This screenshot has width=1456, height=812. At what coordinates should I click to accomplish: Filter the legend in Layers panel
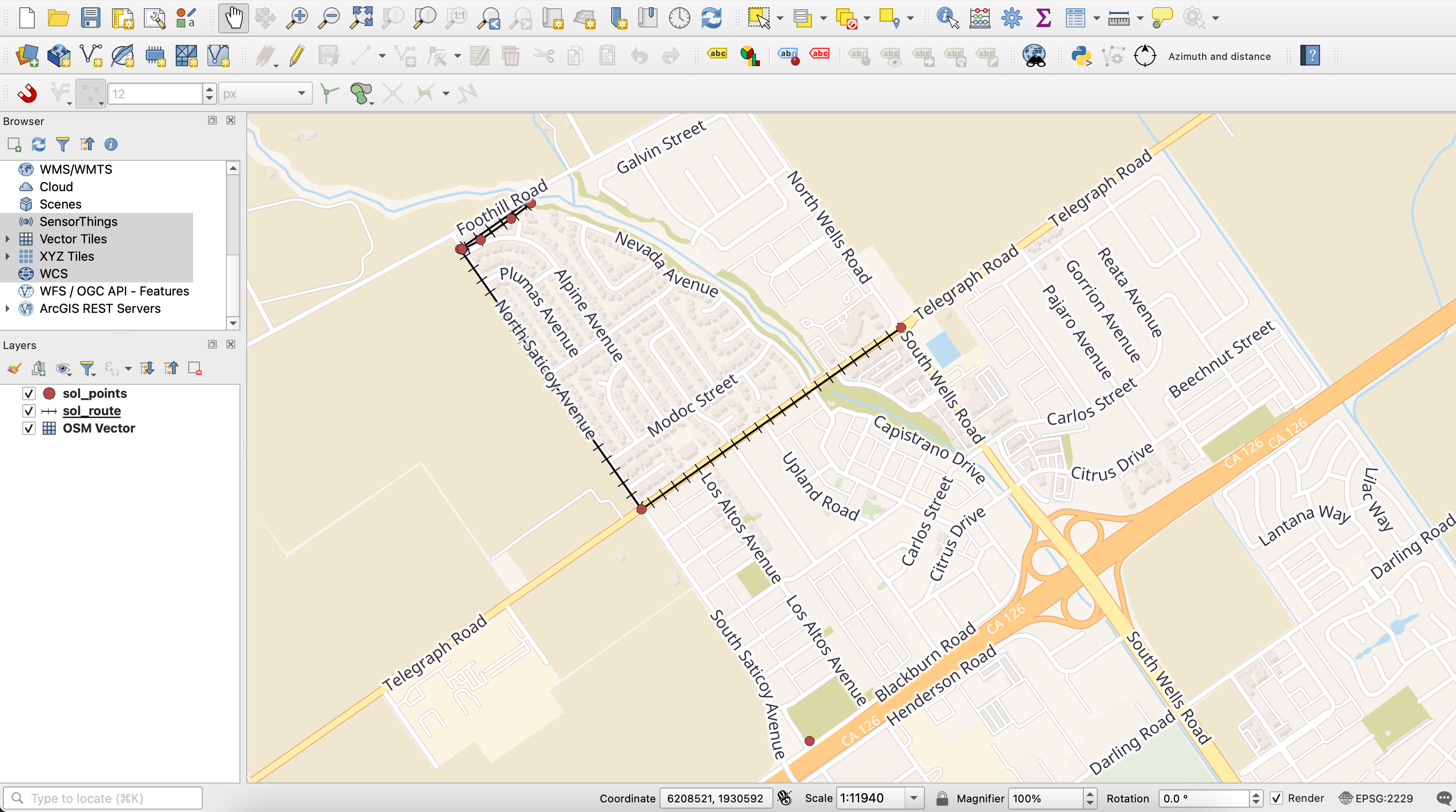point(87,369)
